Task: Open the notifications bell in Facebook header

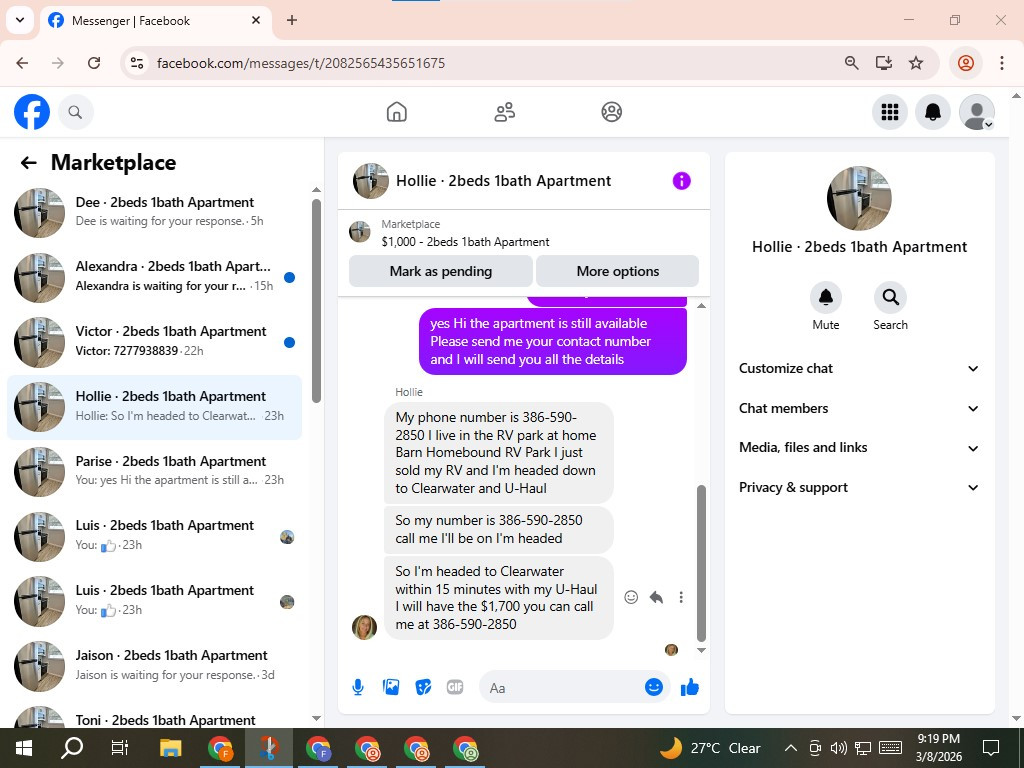Action: [x=933, y=112]
